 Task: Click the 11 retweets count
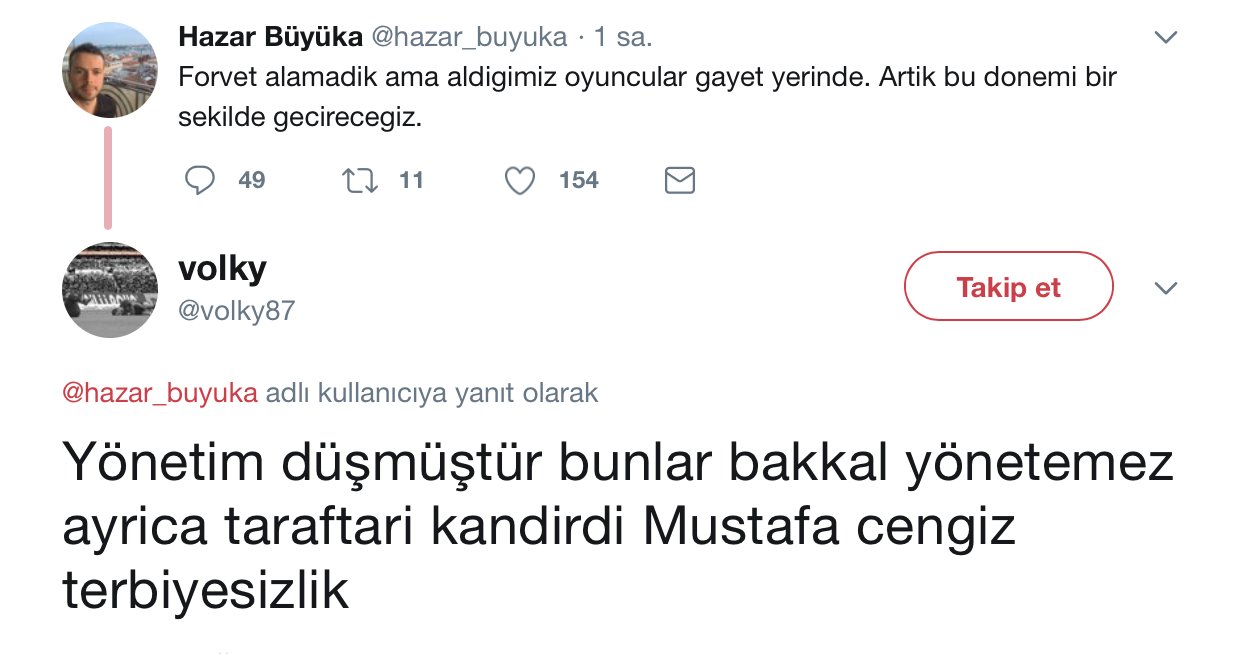[x=411, y=180]
